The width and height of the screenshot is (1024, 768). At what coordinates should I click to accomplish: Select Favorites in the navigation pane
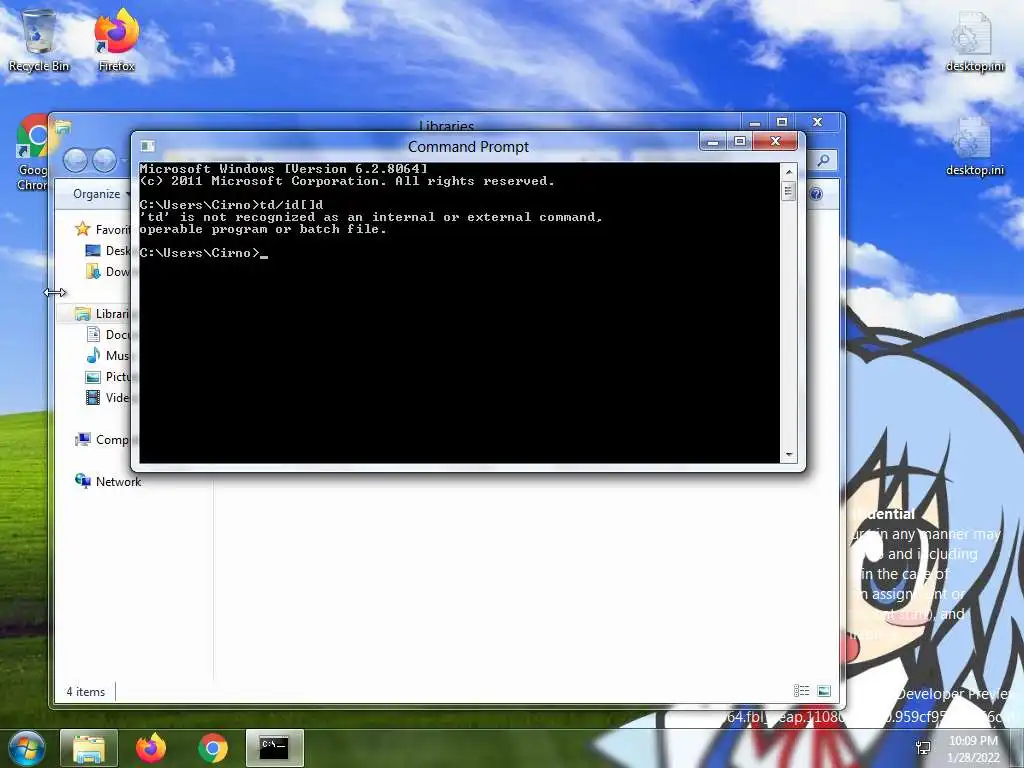coord(103,229)
